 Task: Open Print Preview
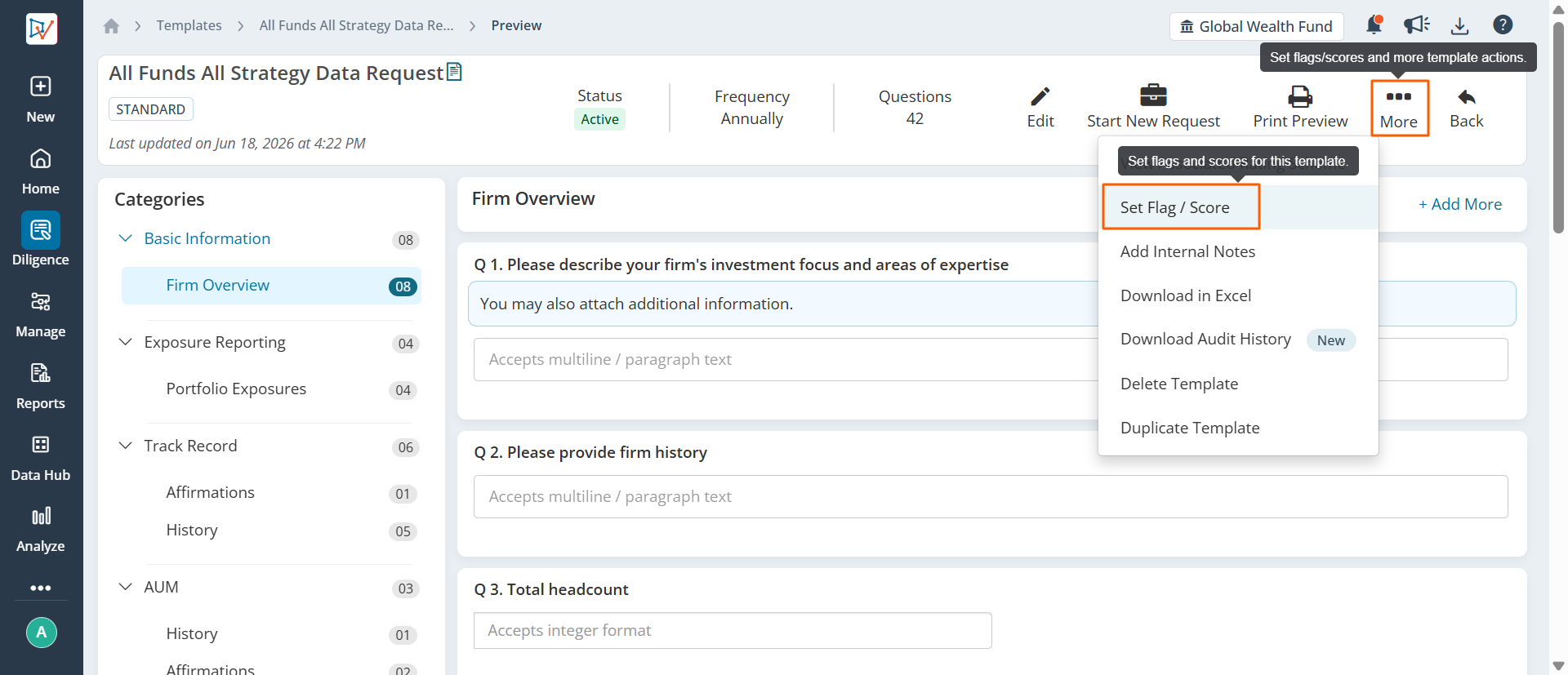pos(1300,108)
